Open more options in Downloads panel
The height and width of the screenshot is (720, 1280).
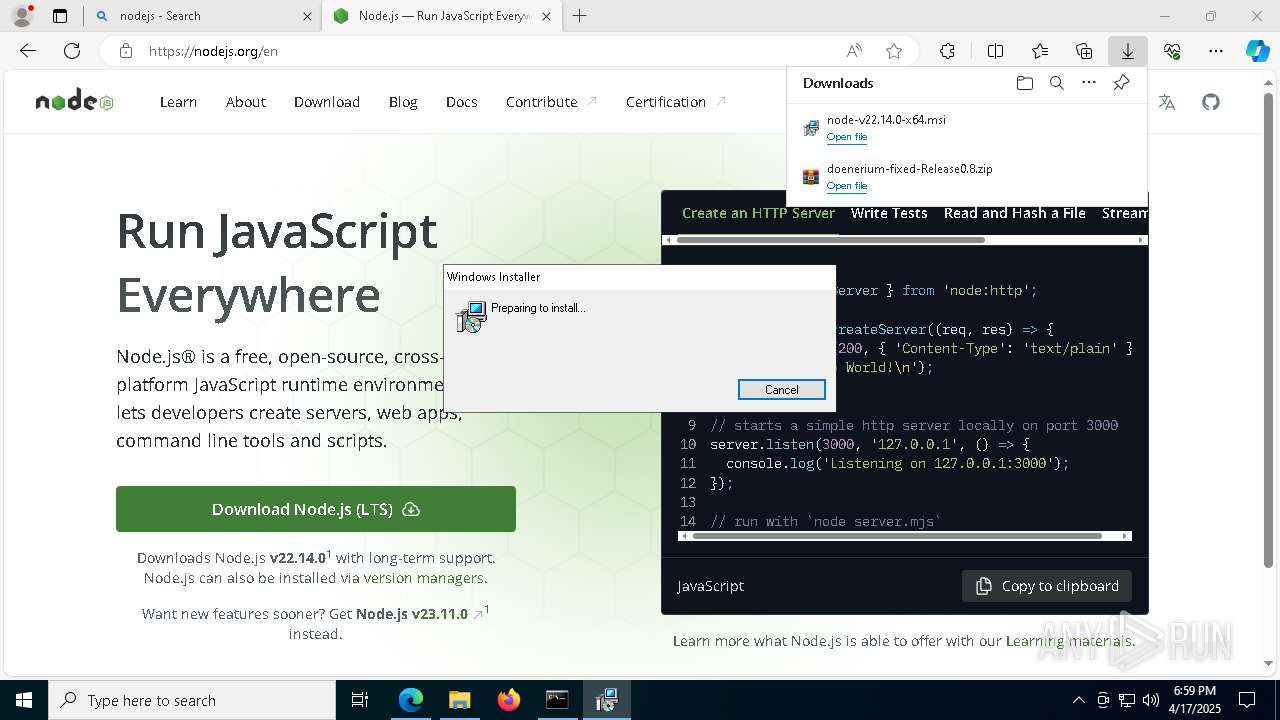pyautogui.click(x=1089, y=83)
